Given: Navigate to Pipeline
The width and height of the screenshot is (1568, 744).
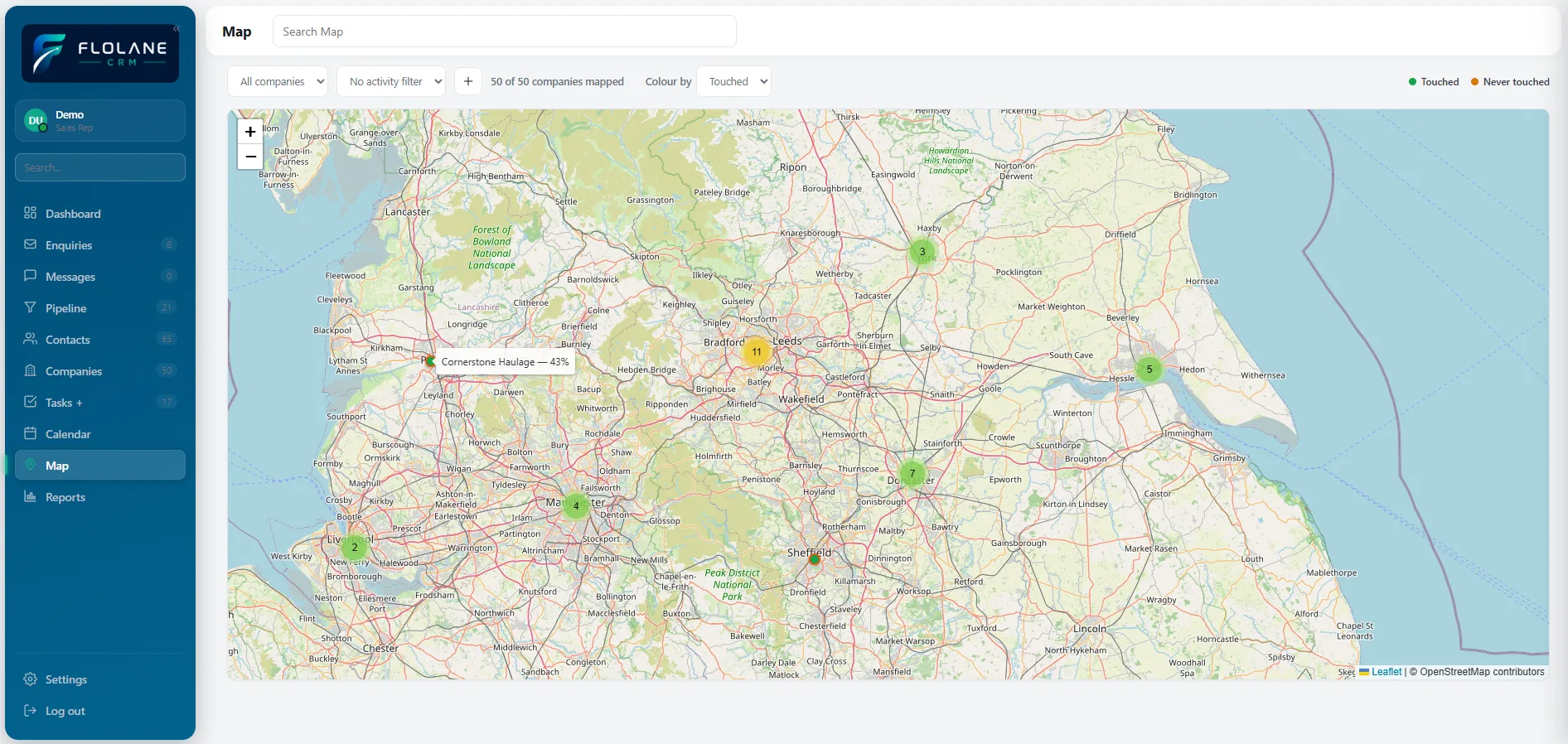Looking at the screenshot, I should tap(100, 308).
